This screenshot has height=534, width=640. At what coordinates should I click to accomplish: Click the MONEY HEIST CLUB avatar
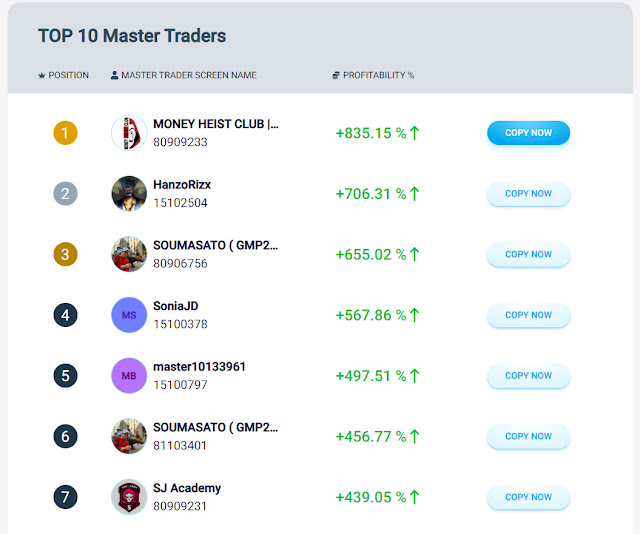click(129, 133)
